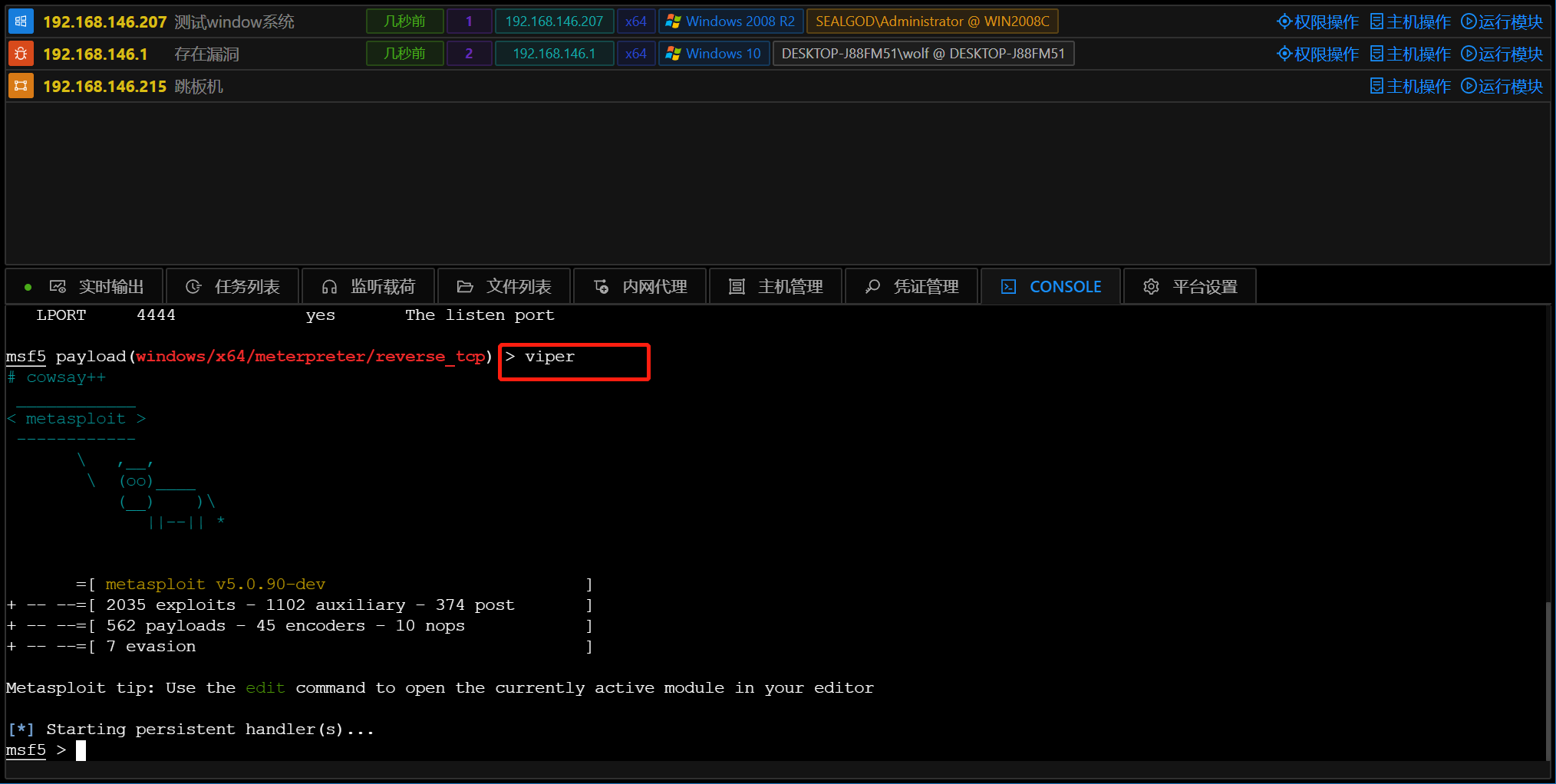Select the CONSOLE tab

[x=1050, y=286]
